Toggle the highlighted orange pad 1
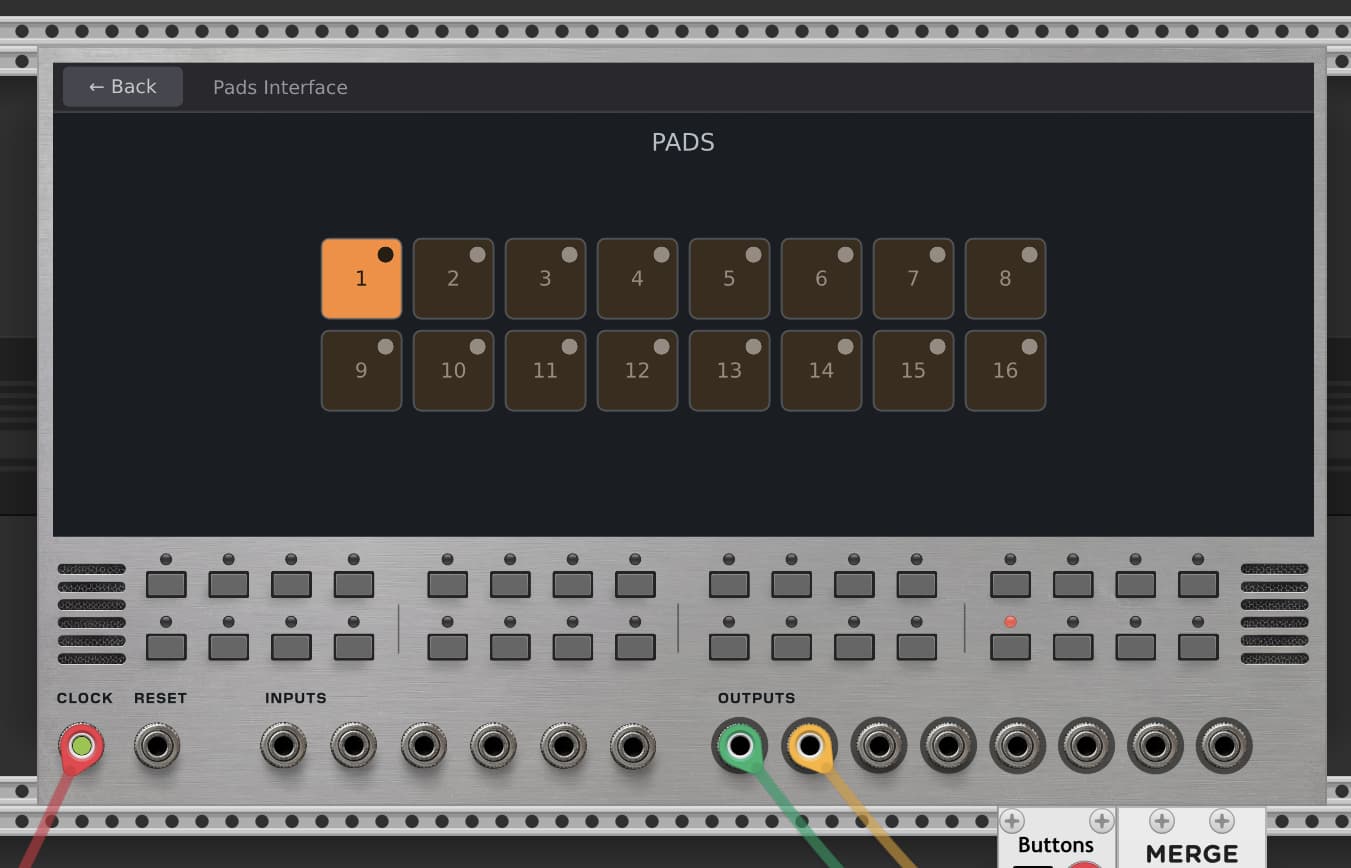 (361, 279)
